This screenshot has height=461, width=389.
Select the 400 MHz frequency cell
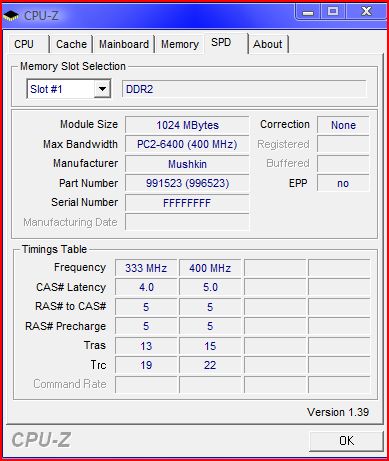tap(210, 268)
